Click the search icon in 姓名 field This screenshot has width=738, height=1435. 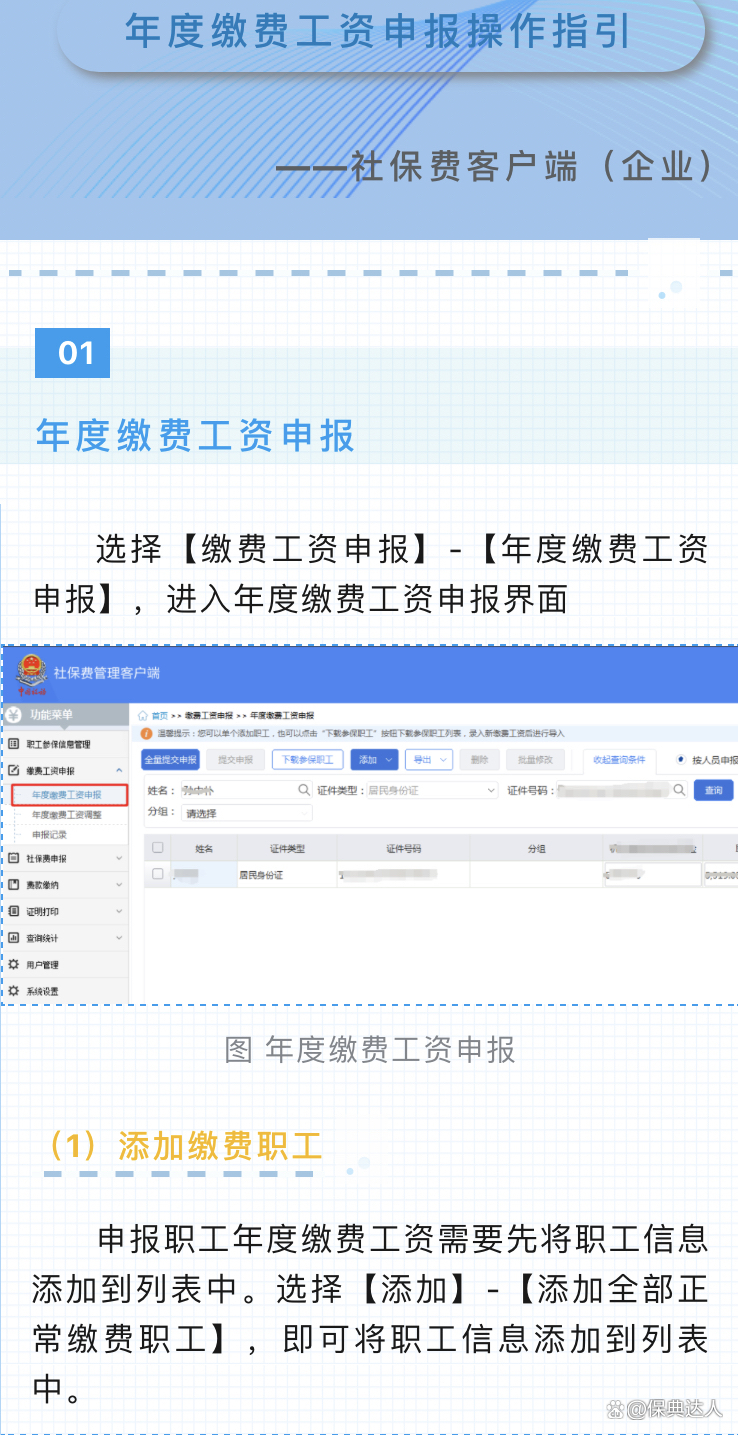[304, 790]
